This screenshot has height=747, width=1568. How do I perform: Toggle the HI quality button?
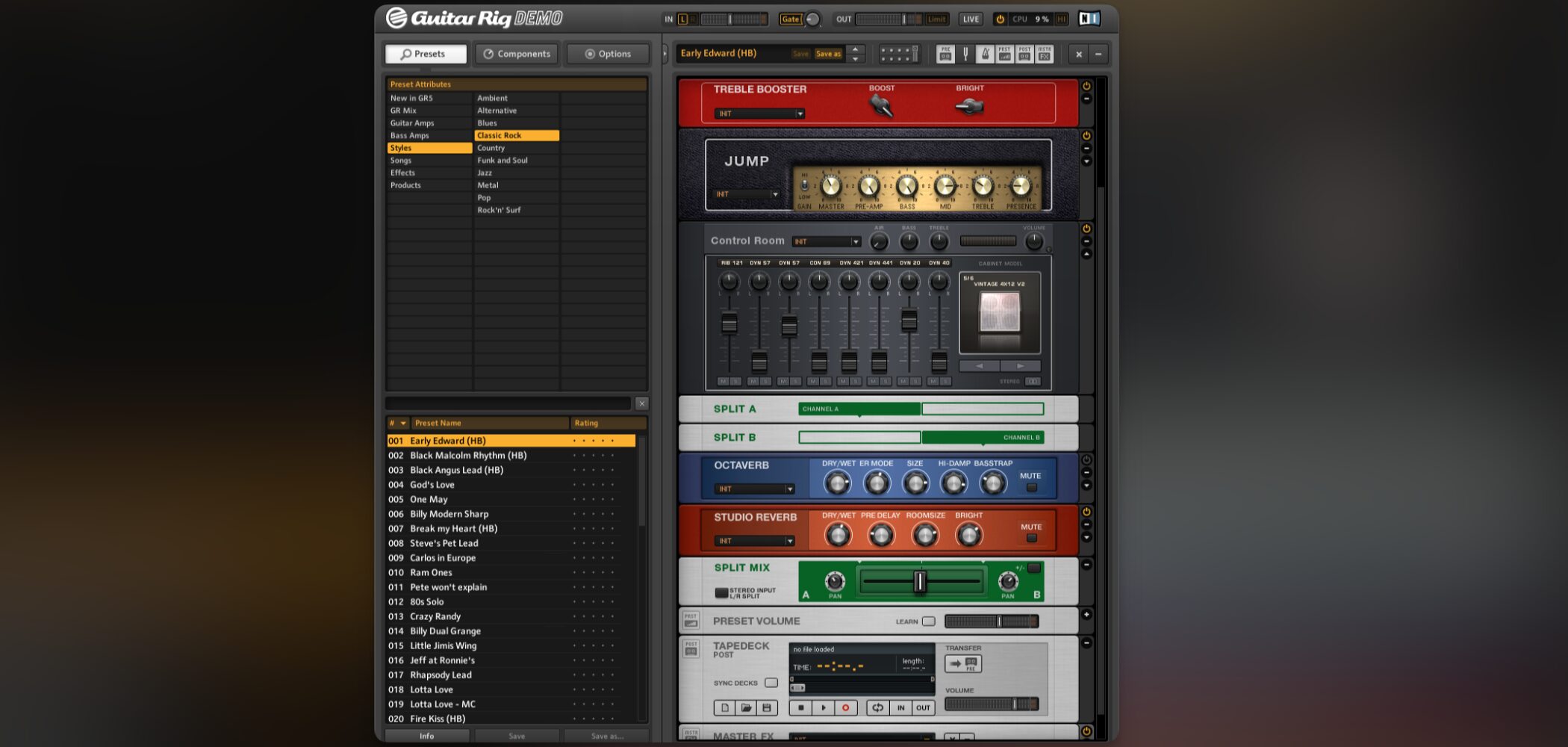coord(1060,19)
